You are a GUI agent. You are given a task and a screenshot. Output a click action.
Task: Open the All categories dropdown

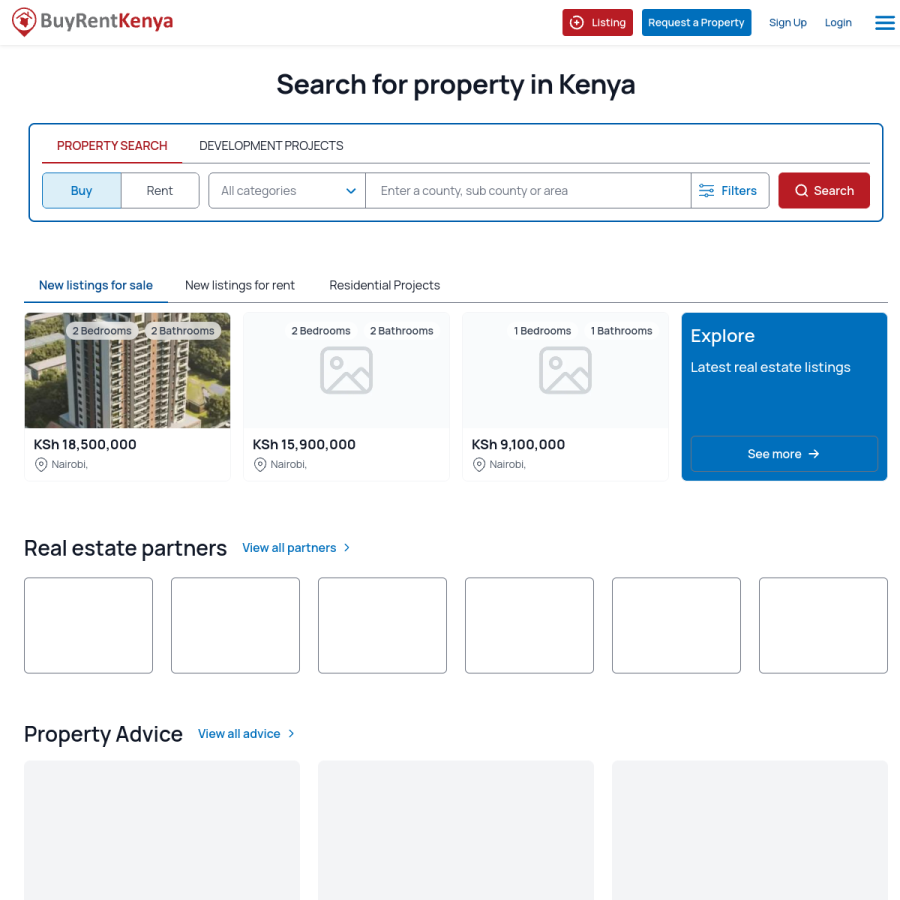[x=287, y=191]
